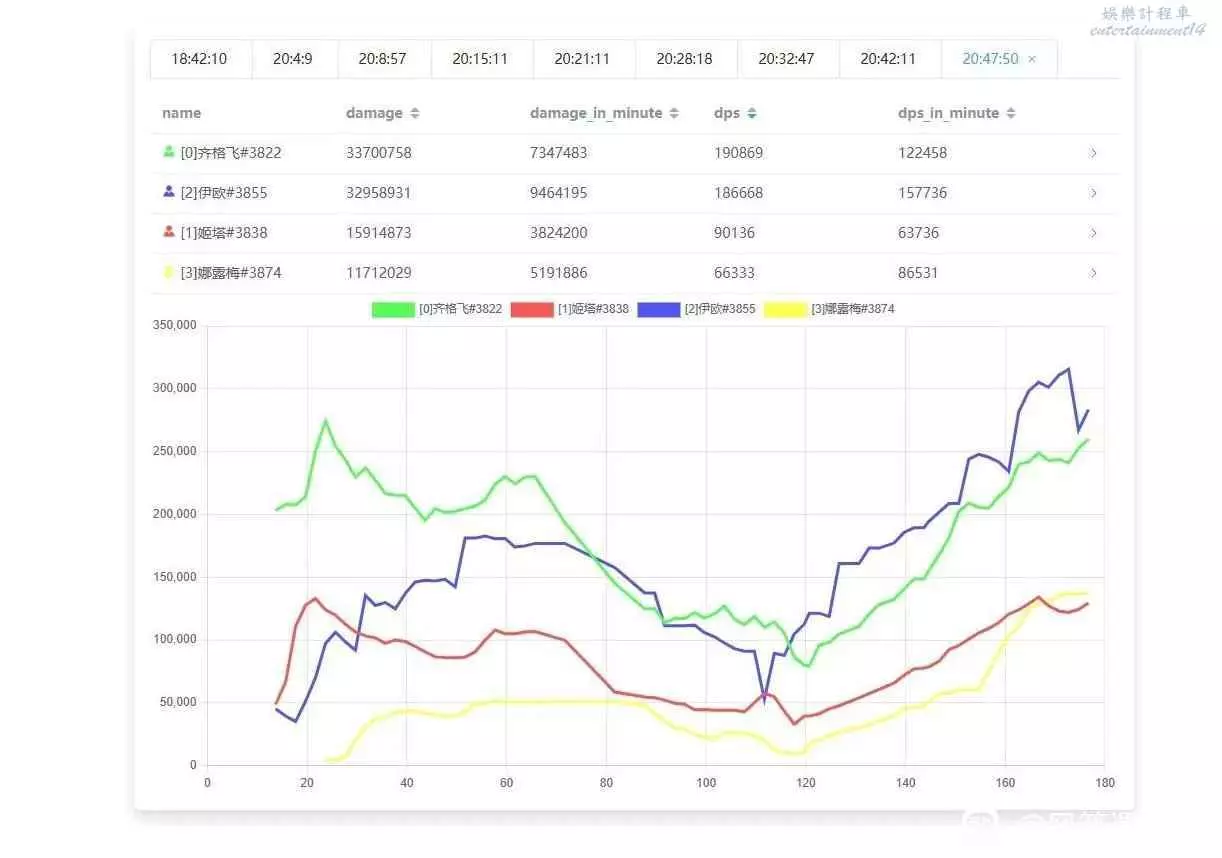The image size is (1222, 858).
Task: Click yellow user icon beside 娜露梅#3874
Action: (x=169, y=272)
